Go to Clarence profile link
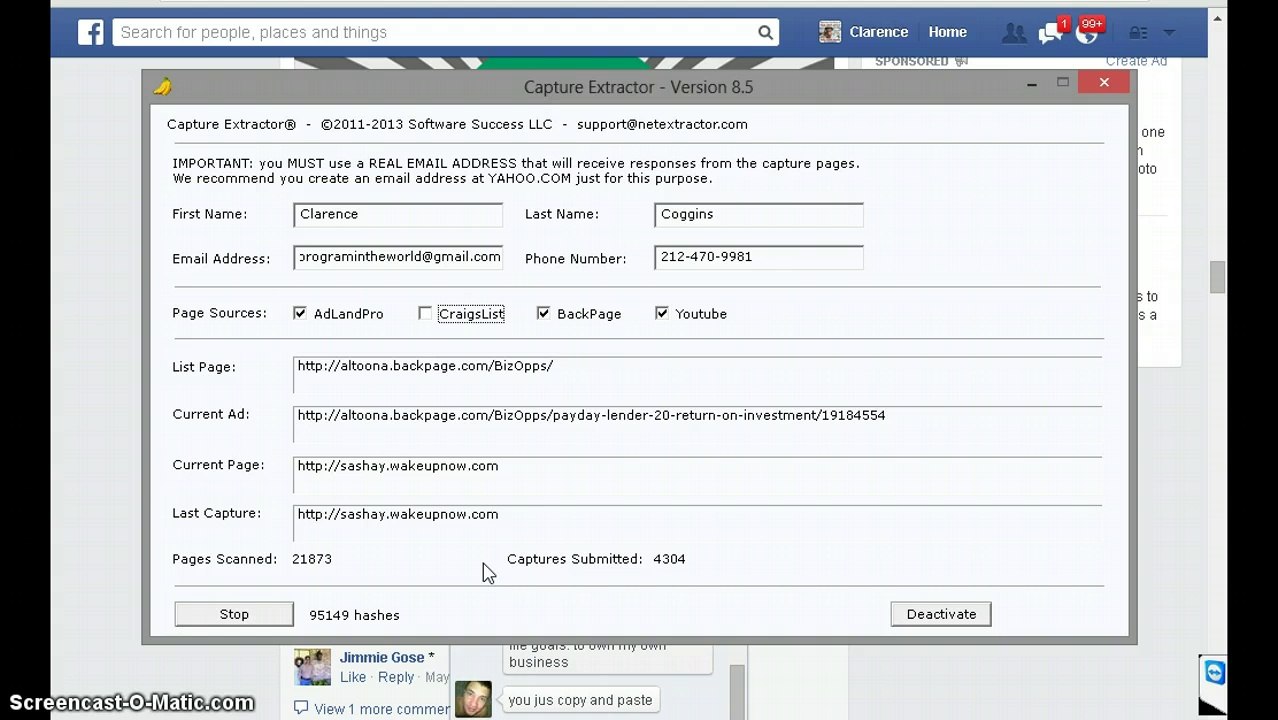This screenshot has width=1278, height=720. 878,32
